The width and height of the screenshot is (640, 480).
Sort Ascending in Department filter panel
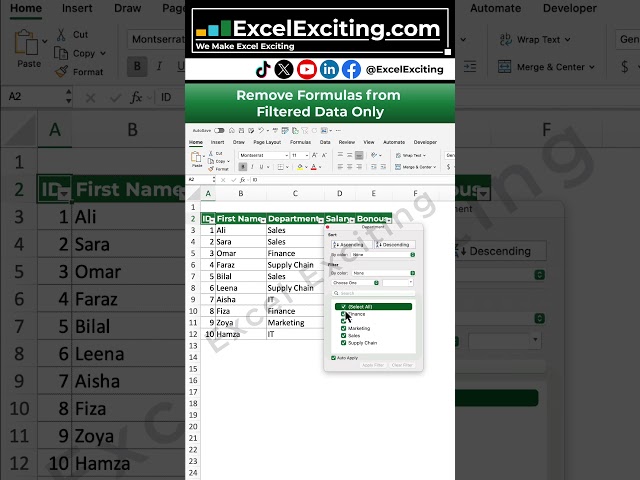[351, 244]
